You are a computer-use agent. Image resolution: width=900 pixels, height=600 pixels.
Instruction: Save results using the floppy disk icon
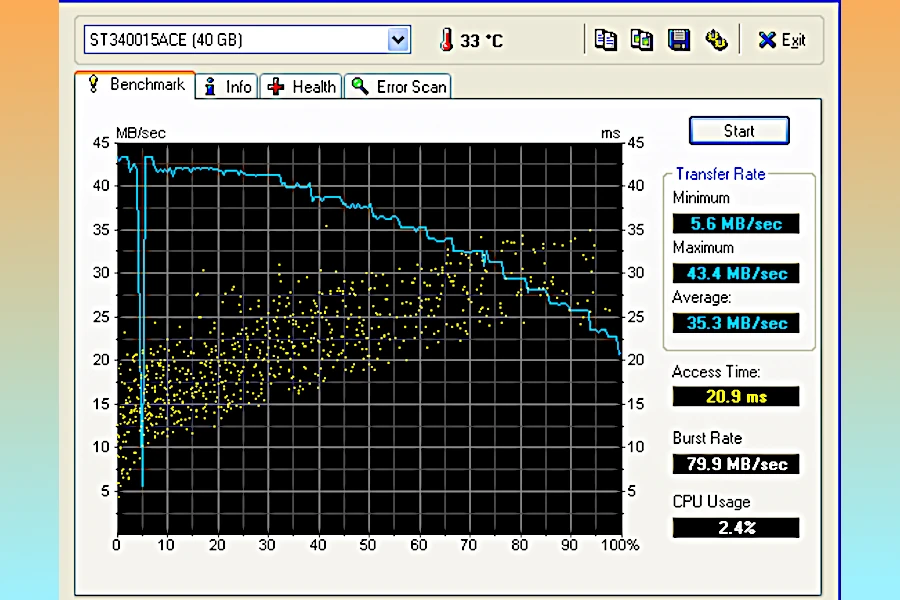point(678,40)
